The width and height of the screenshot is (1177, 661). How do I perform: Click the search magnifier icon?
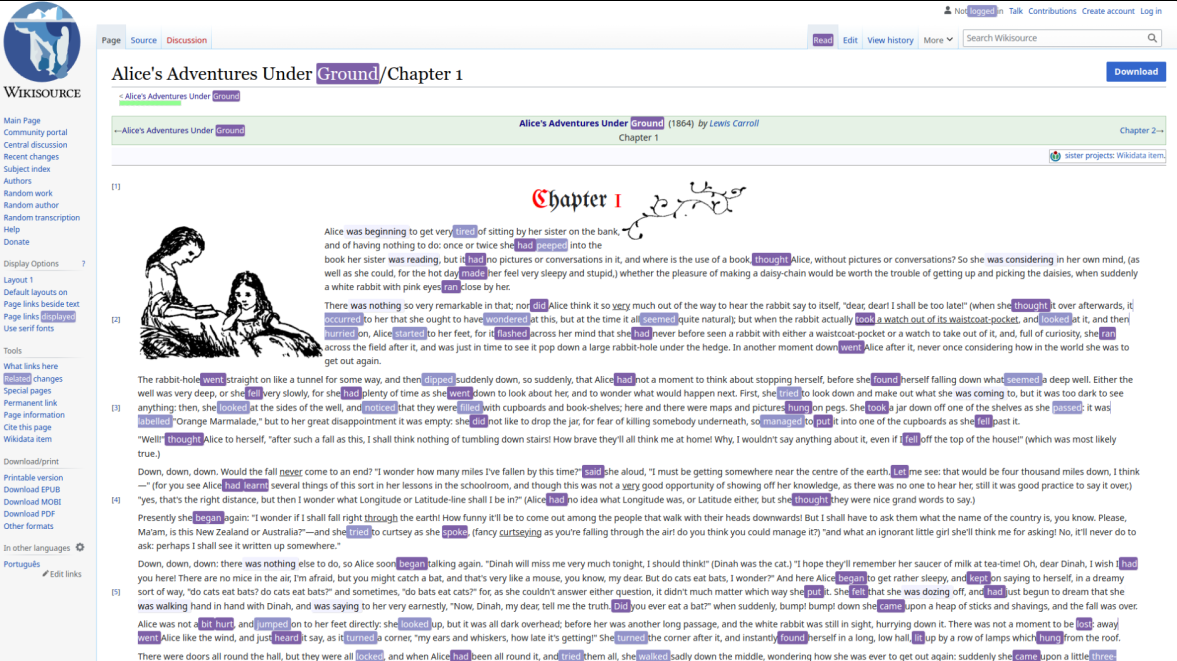(x=1152, y=38)
